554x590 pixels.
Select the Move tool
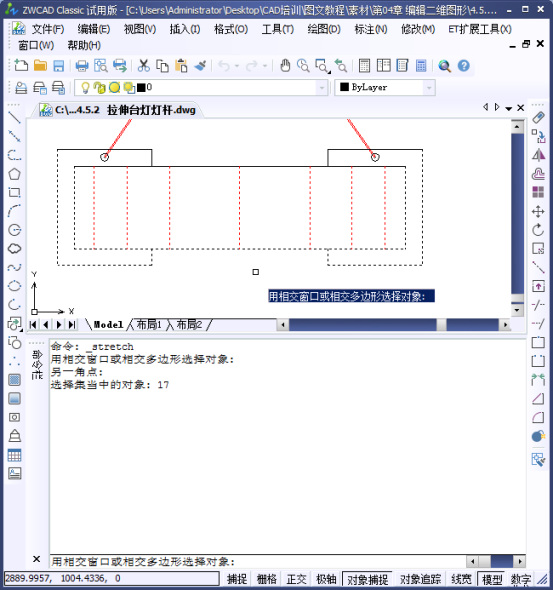click(538, 211)
